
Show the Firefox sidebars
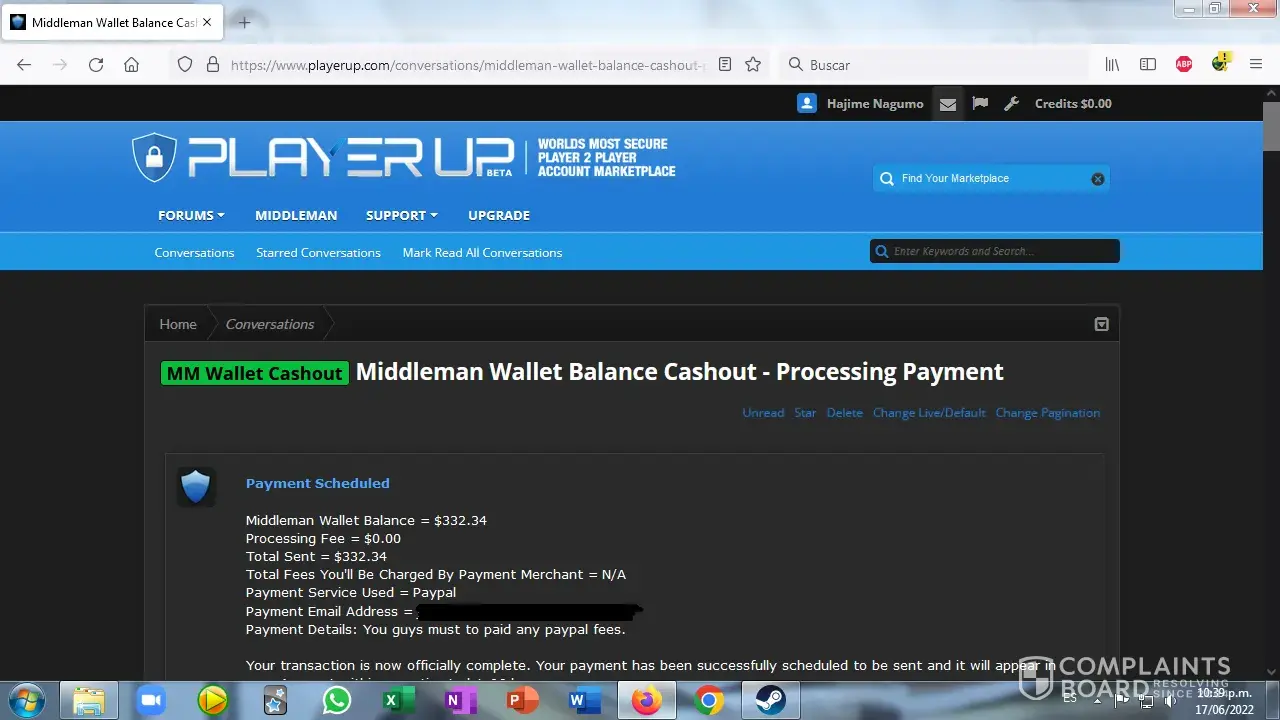1148,64
